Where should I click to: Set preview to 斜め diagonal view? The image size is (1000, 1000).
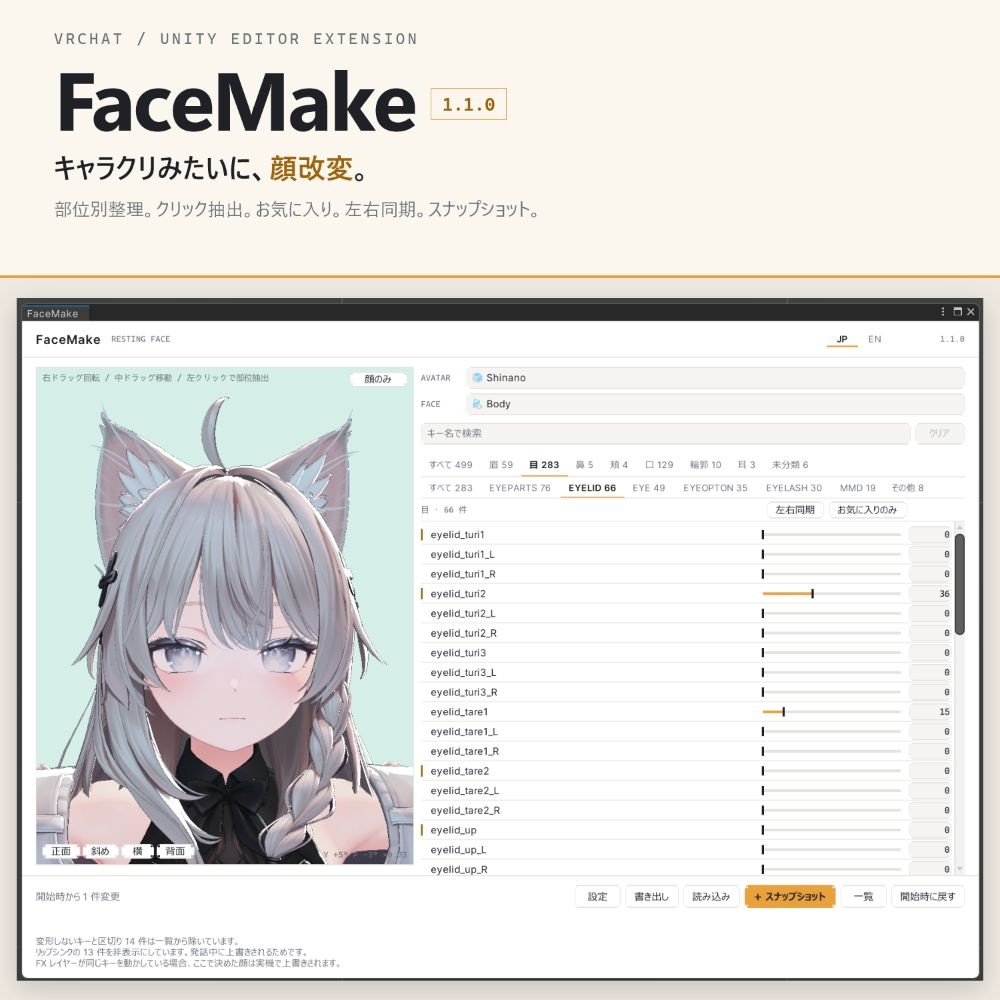coord(100,851)
